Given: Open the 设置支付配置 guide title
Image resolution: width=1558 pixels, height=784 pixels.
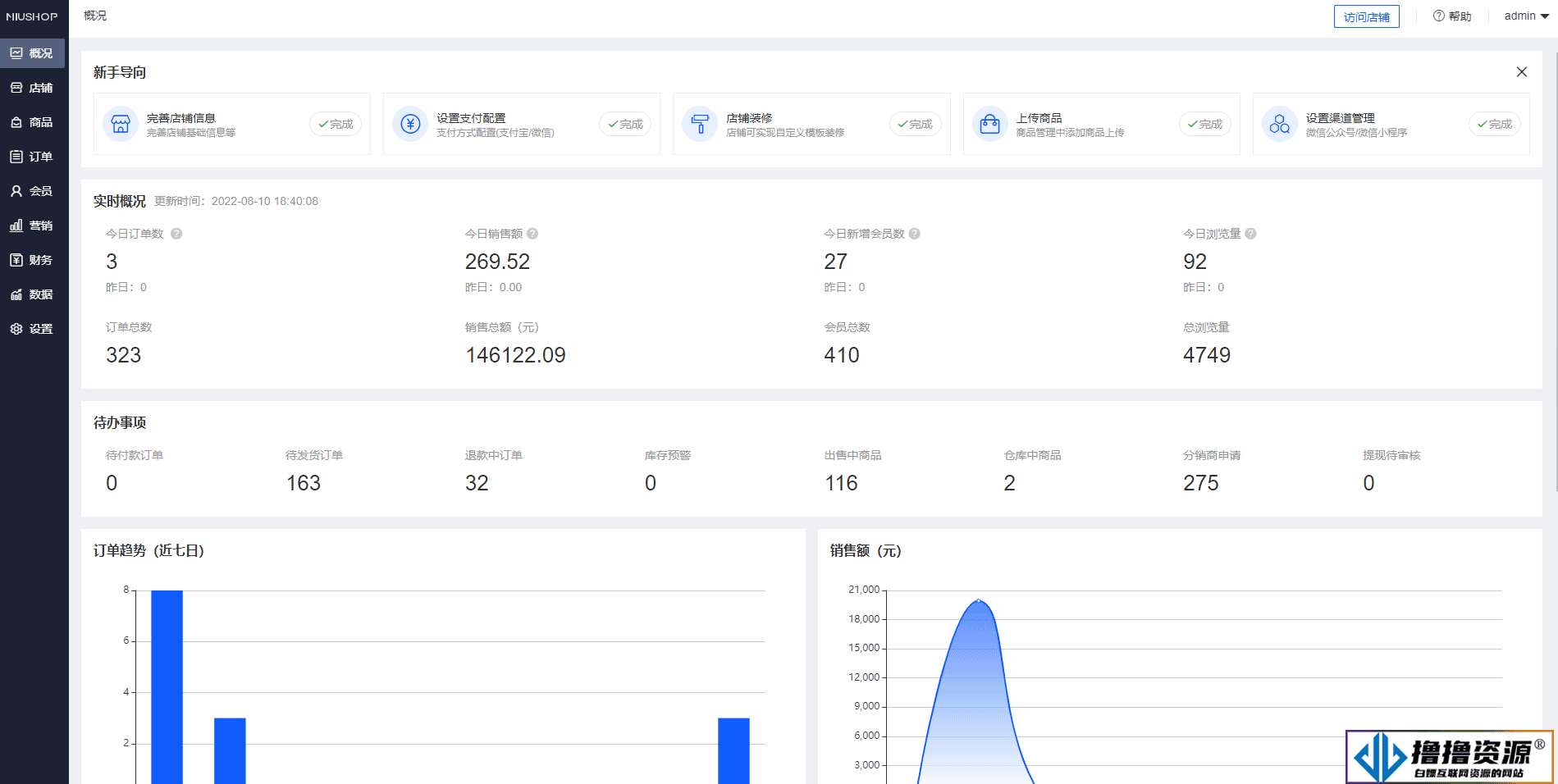Looking at the screenshot, I should click(471, 118).
